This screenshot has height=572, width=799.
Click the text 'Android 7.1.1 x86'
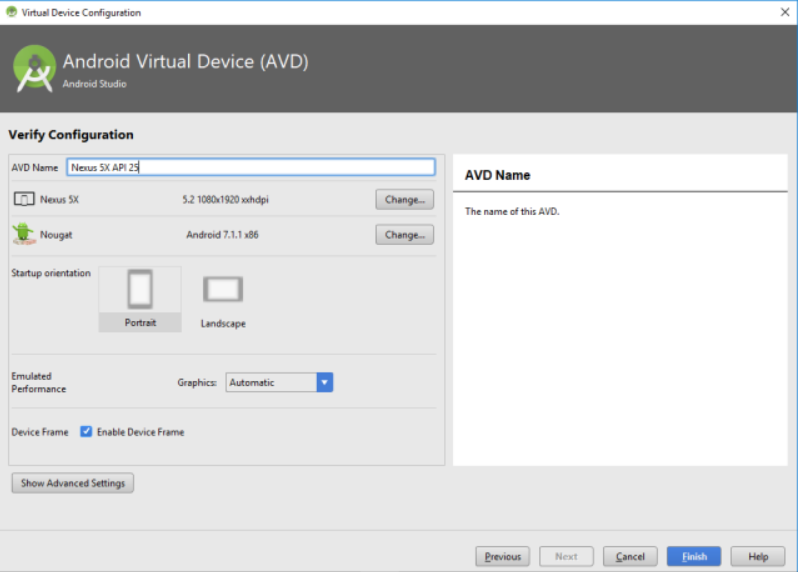pyautogui.click(x=222, y=235)
